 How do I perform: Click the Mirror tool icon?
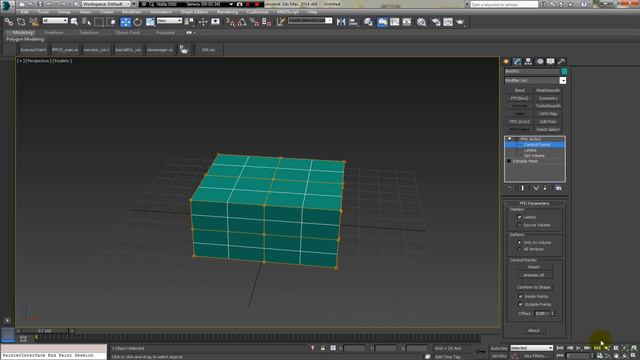click(341, 22)
